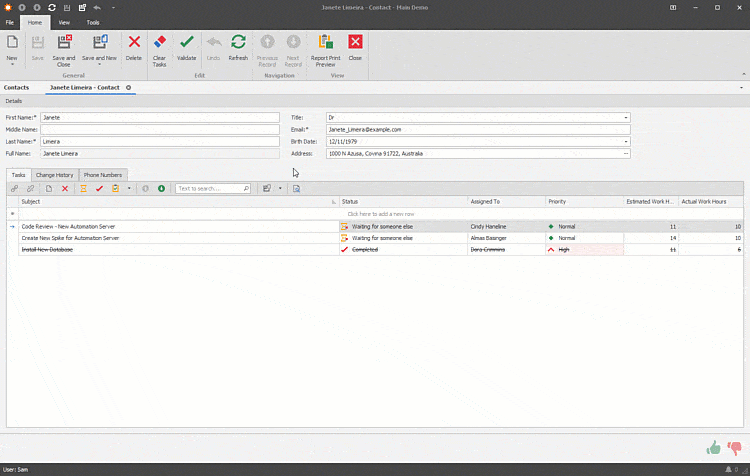Open the Phone Numbers tab

point(103,175)
